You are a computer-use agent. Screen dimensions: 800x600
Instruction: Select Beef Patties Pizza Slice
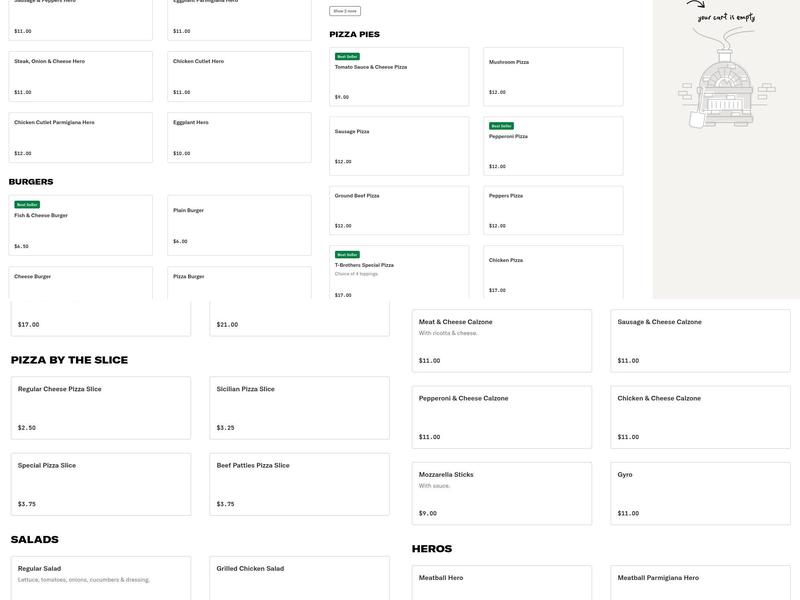click(x=299, y=484)
